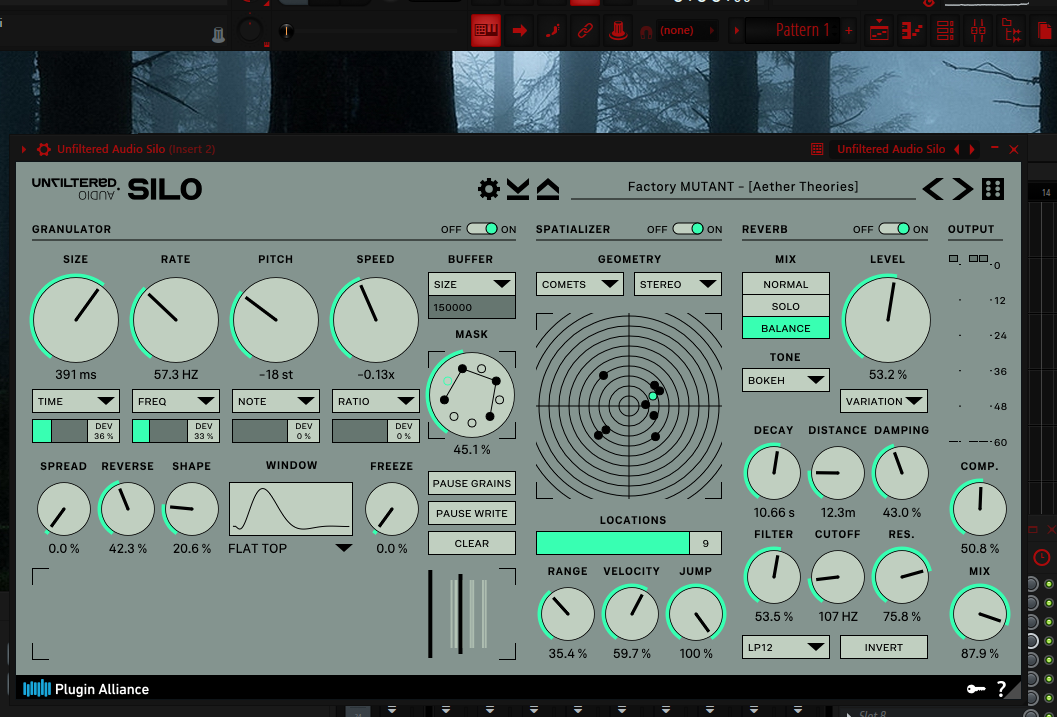
Task: Click the multilink knob icon
Action: click(x=617, y=30)
